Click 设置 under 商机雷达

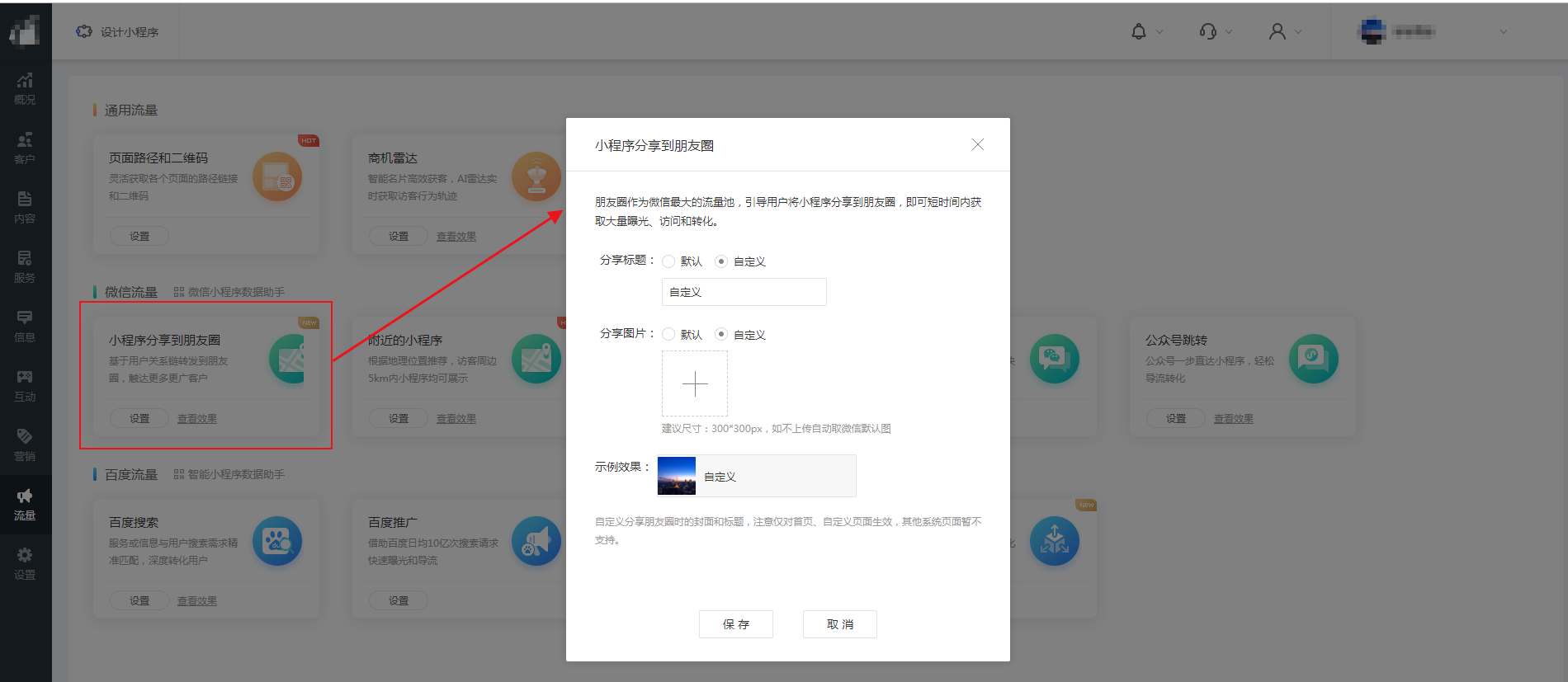[399, 237]
